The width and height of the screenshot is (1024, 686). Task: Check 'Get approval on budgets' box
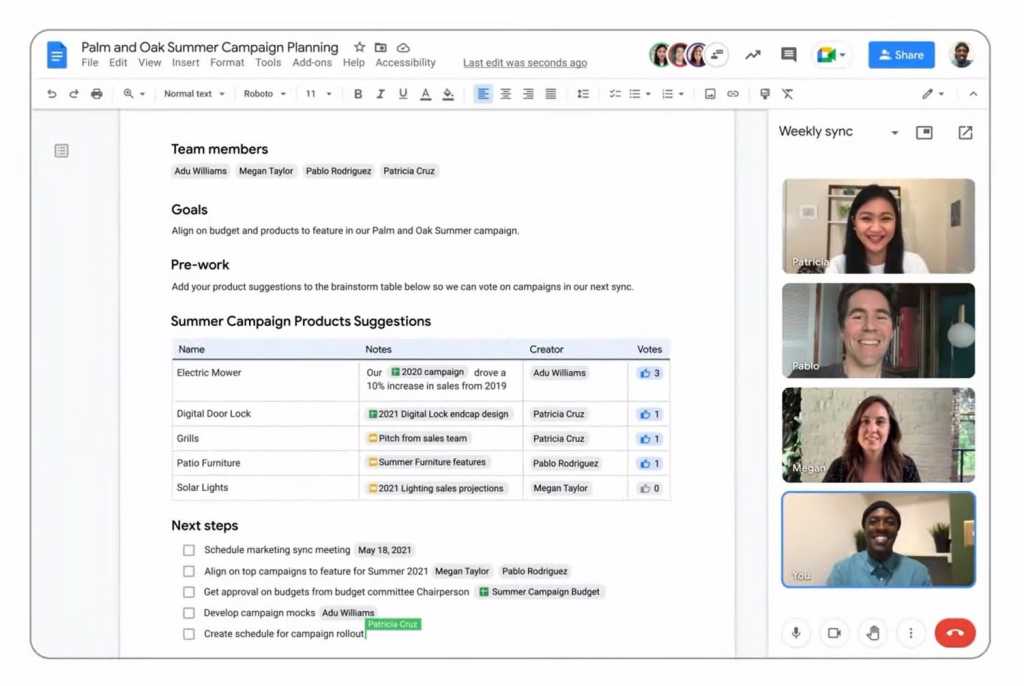click(189, 592)
